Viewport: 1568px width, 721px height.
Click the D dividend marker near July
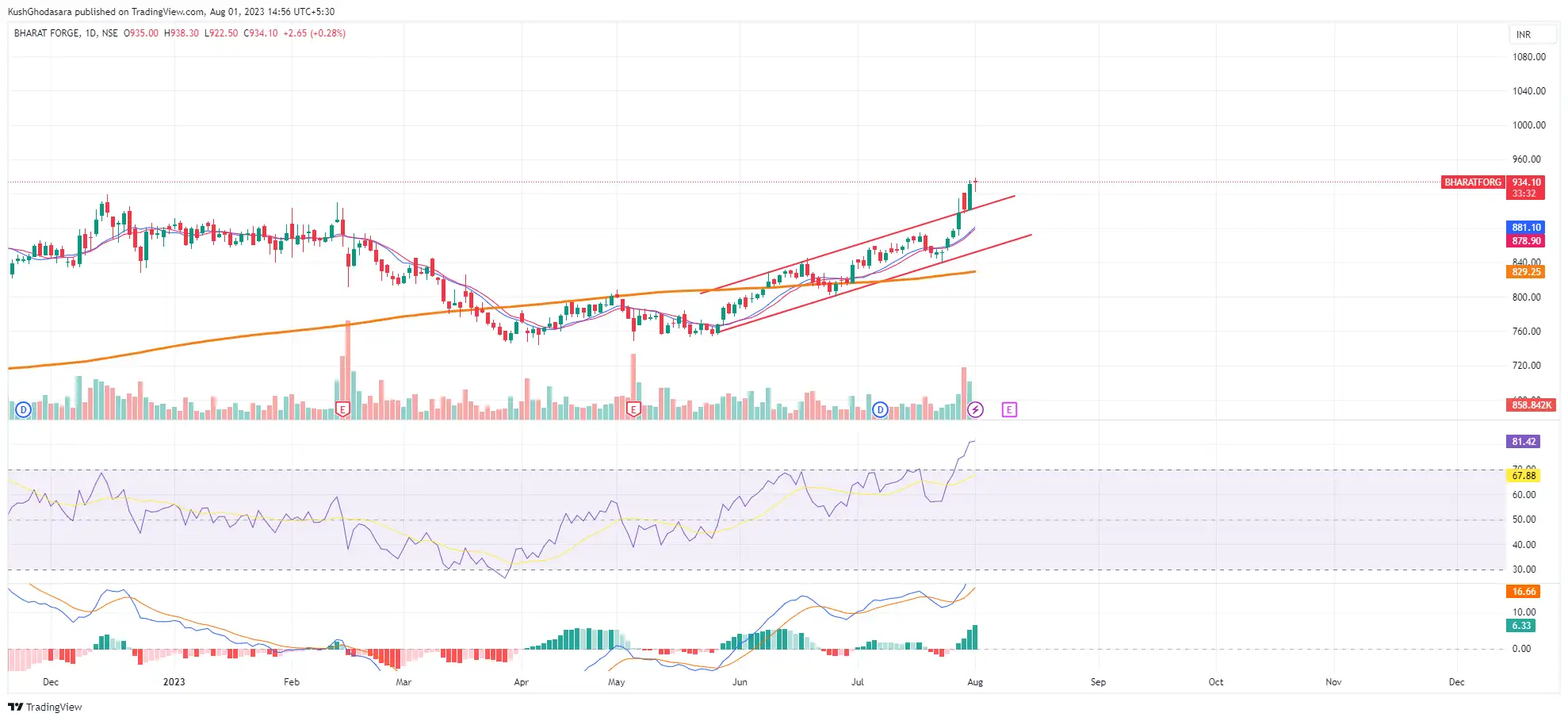coord(879,410)
